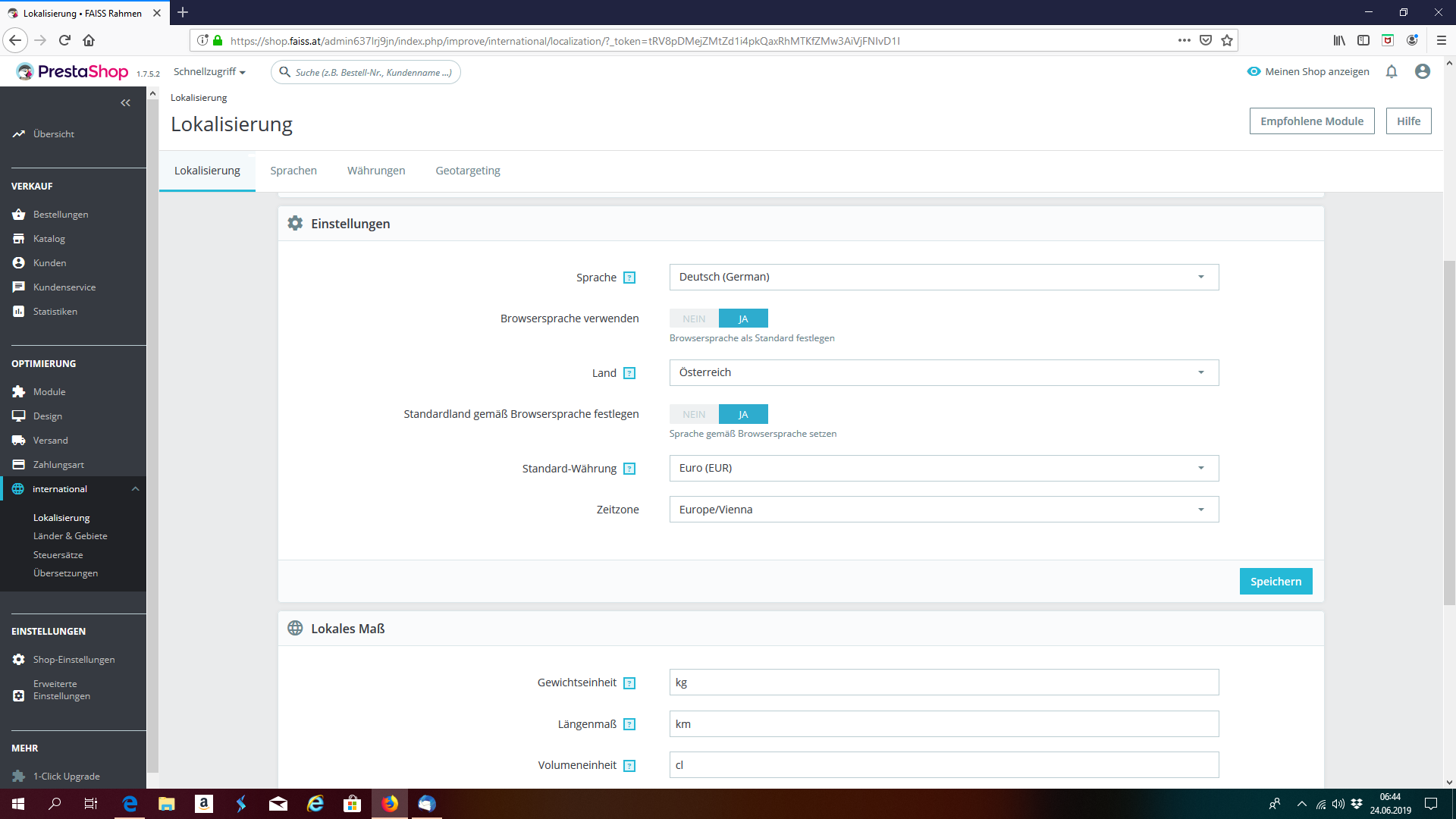Screen dimensions: 1456x819
Task: Open the user profile avatar icon
Action: click(1422, 71)
